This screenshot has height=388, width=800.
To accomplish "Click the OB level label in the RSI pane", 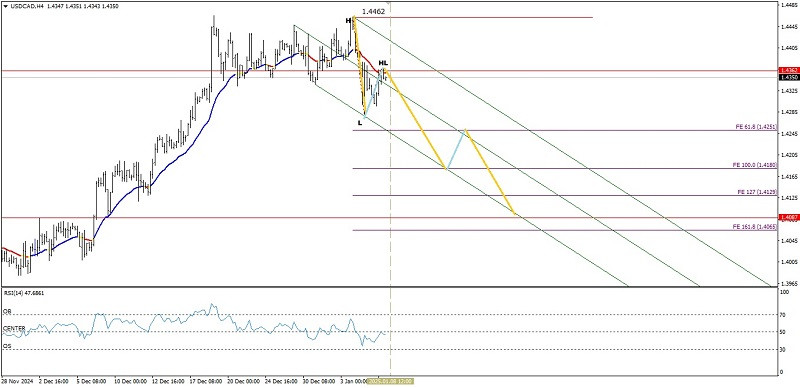I will [8, 311].
